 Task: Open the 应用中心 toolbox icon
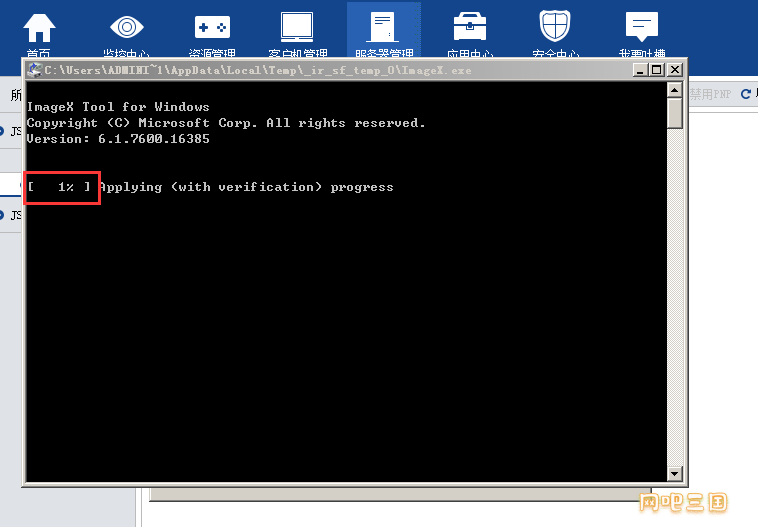[470, 27]
